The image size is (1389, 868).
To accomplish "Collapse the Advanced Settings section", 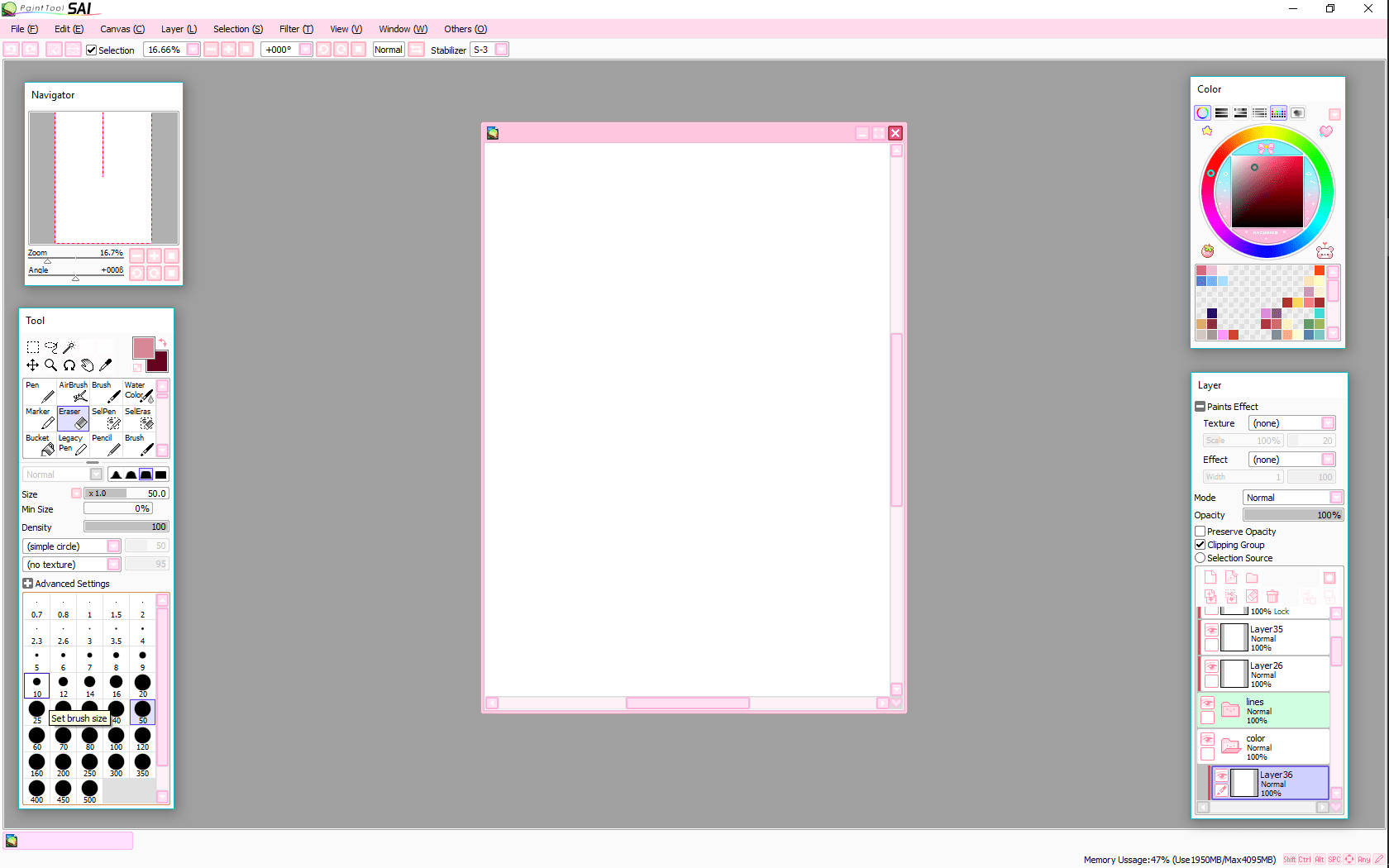I will (x=27, y=583).
